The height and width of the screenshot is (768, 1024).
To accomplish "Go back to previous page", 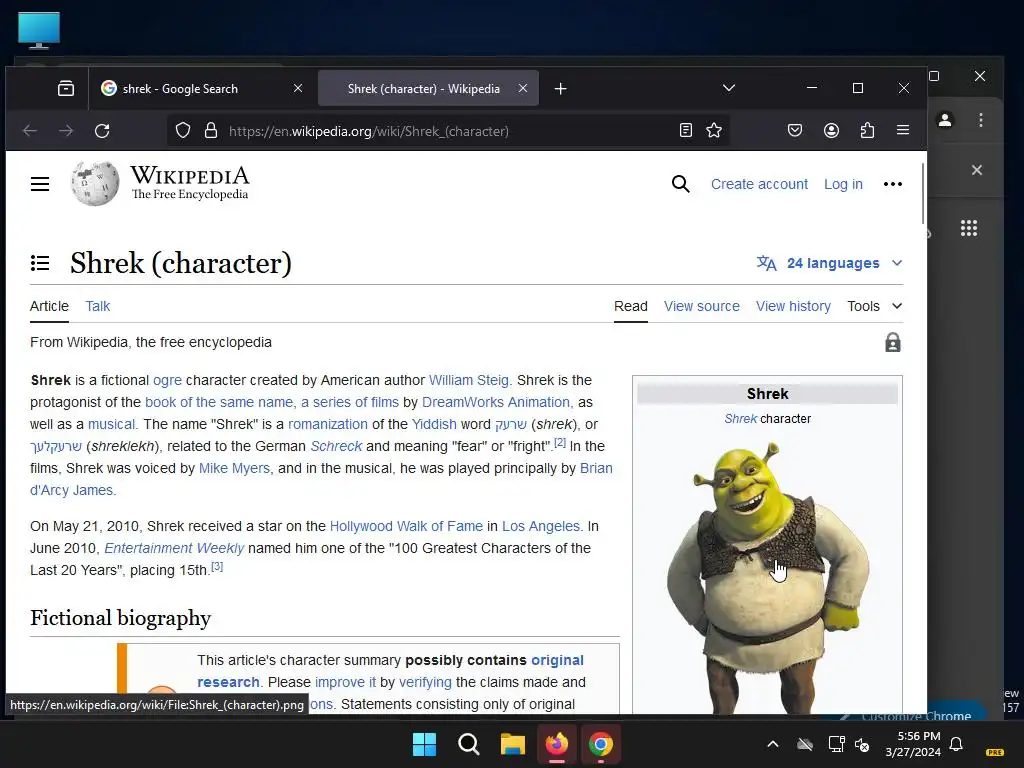I will tap(30, 131).
